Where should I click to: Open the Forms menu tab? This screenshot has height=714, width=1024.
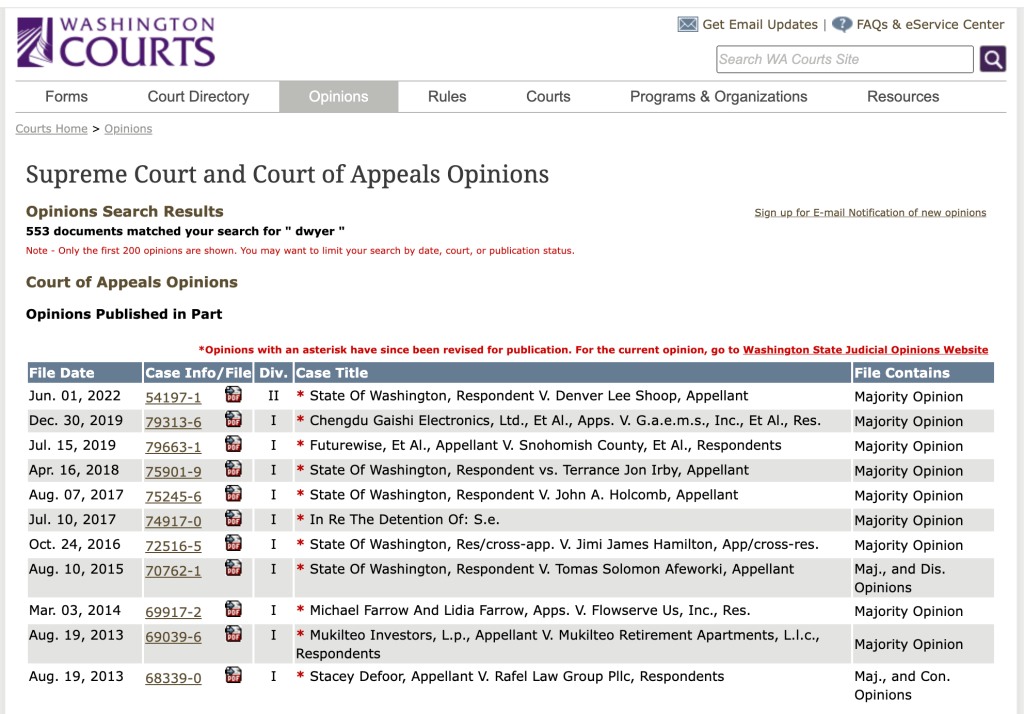(x=66, y=97)
